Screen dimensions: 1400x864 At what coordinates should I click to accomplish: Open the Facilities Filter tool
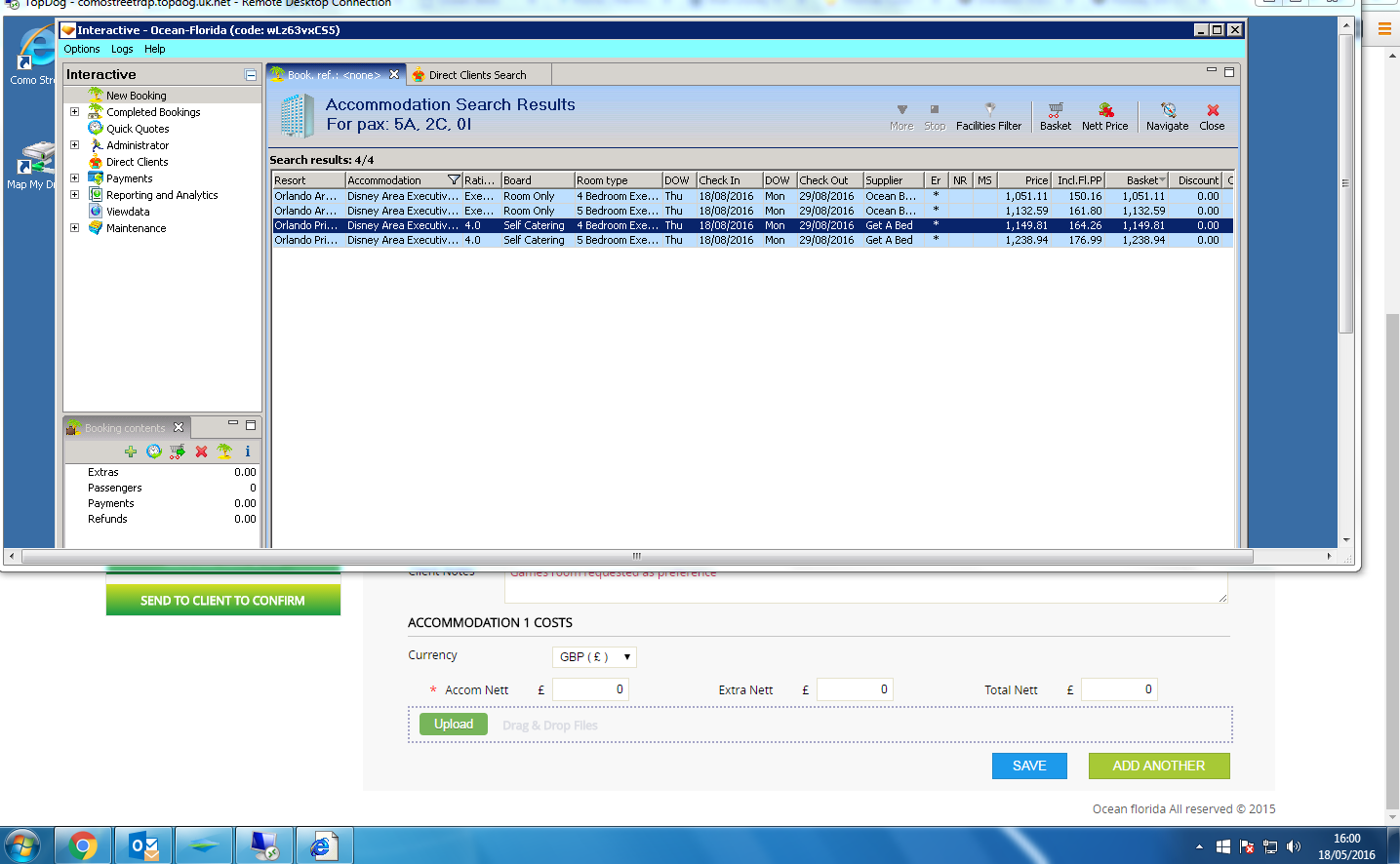pyautogui.click(x=988, y=117)
